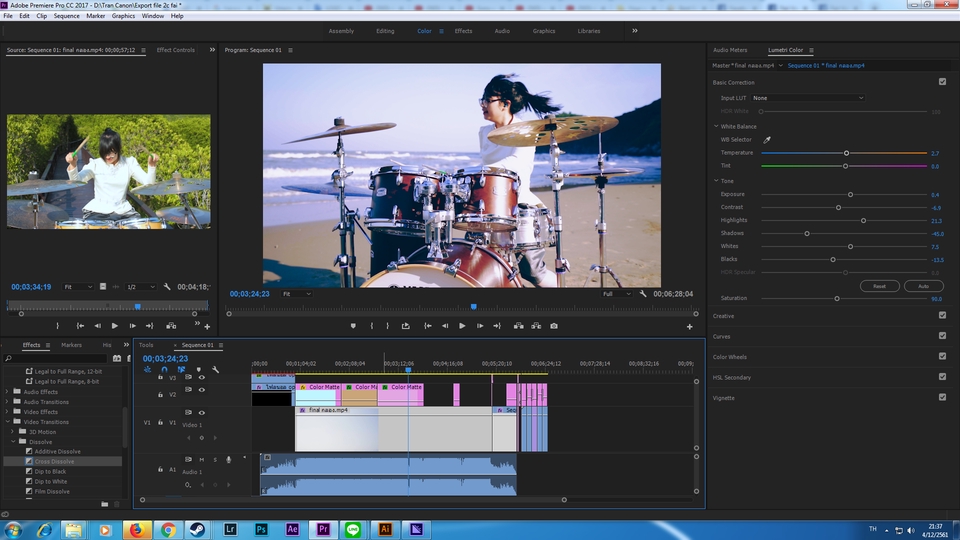The height and width of the screenshot is (540, 960).
Task: Toggle Curves section checkbox
Action: coord(942,336)
